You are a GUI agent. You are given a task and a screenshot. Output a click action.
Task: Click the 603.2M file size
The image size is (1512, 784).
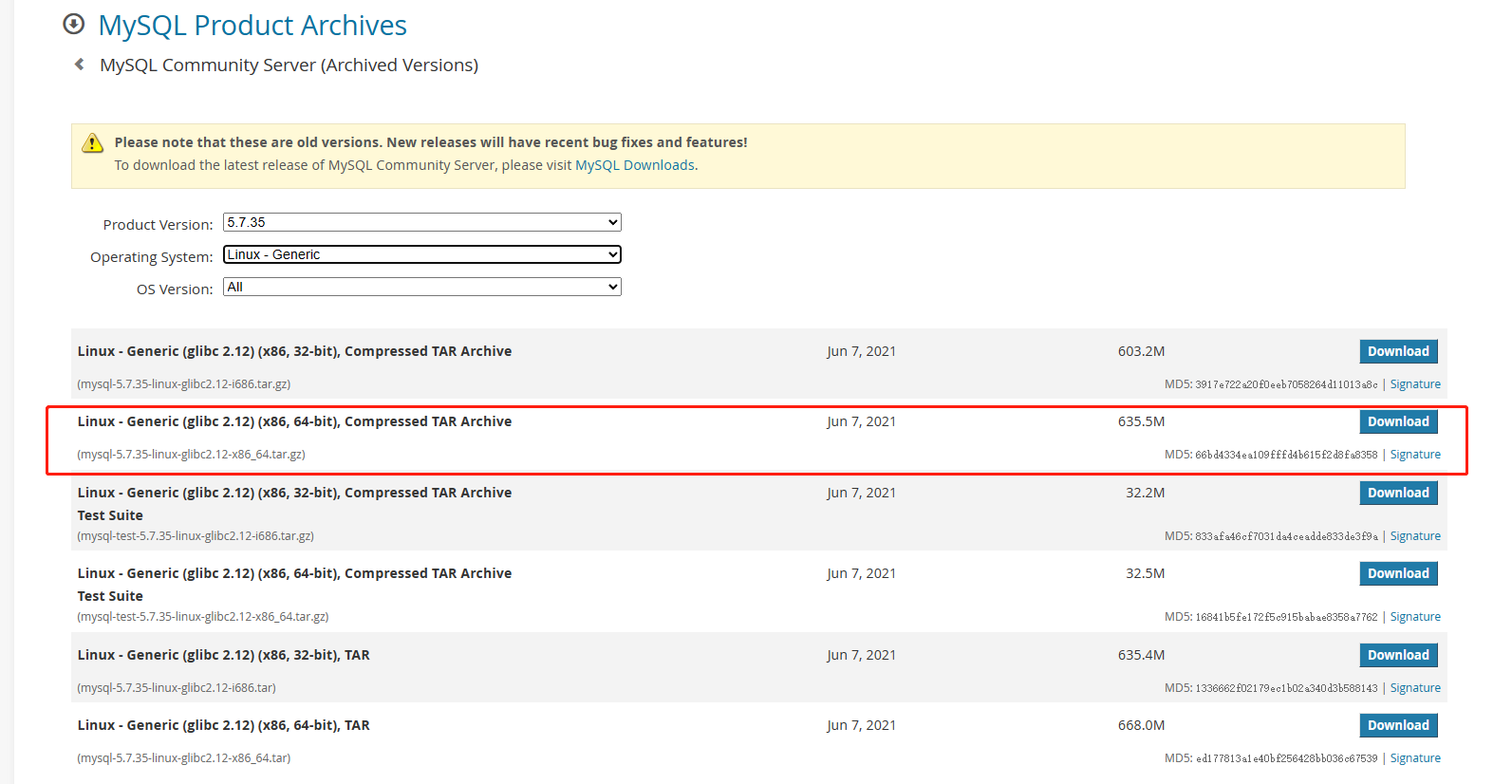pos(1141,351)
